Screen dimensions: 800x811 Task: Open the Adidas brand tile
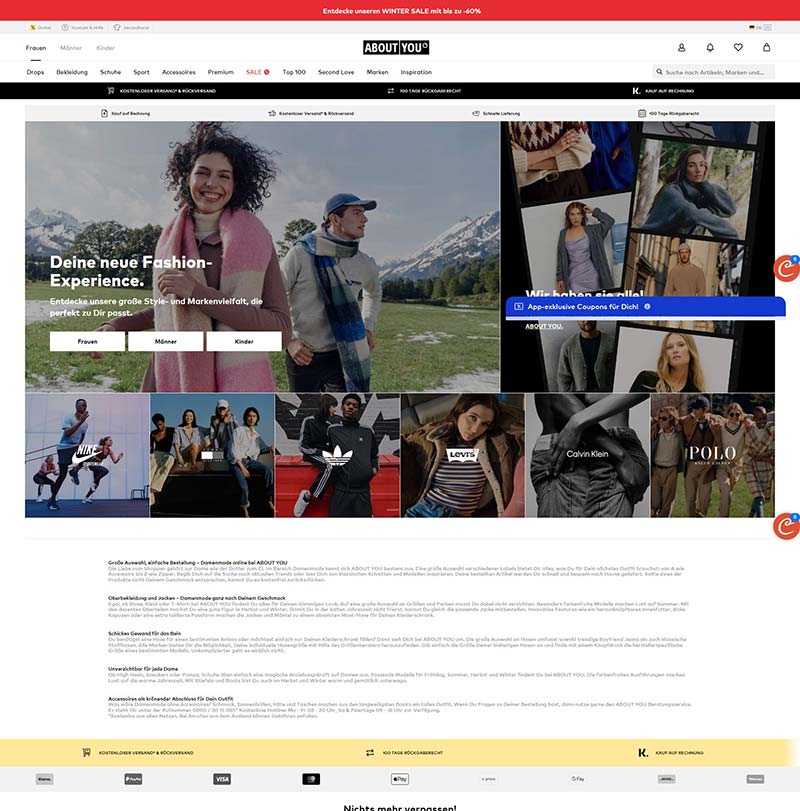337,455
